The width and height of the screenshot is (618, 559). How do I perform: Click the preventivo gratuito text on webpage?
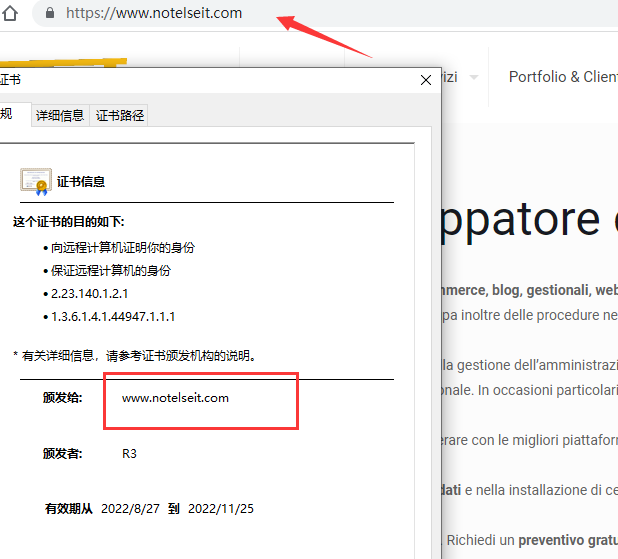point(568,540)
